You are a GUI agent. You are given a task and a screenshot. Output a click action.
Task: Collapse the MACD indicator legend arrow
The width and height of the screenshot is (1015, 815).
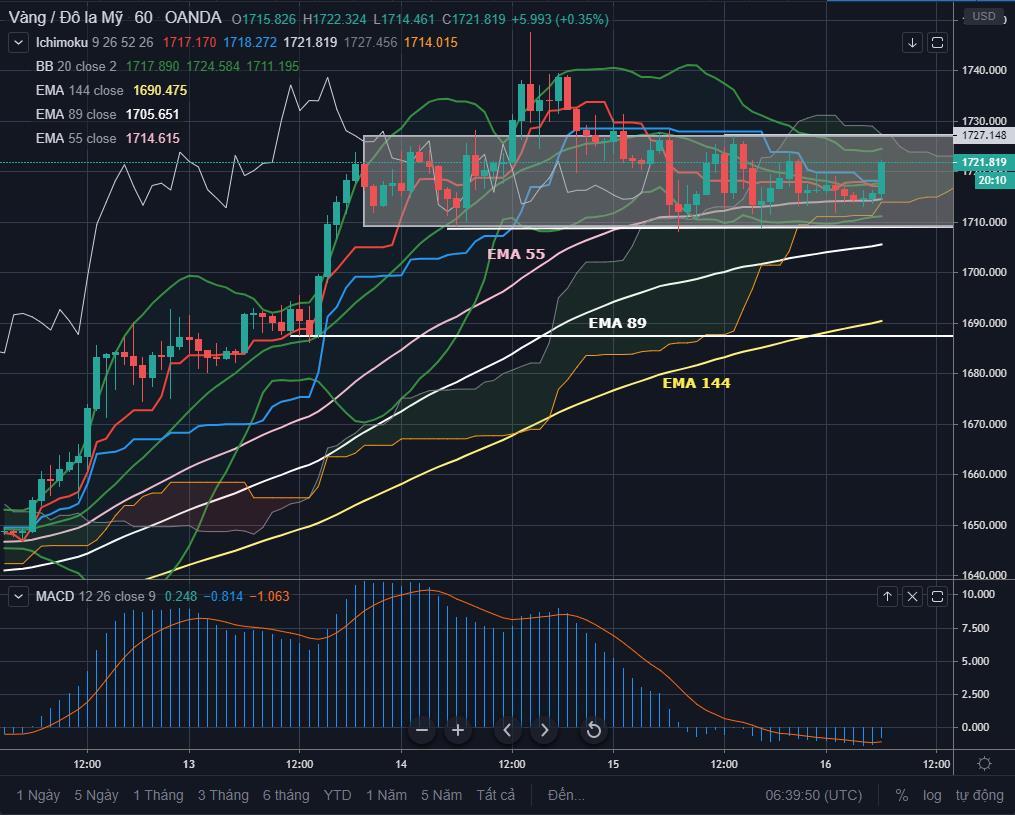[x=18, y=596]
